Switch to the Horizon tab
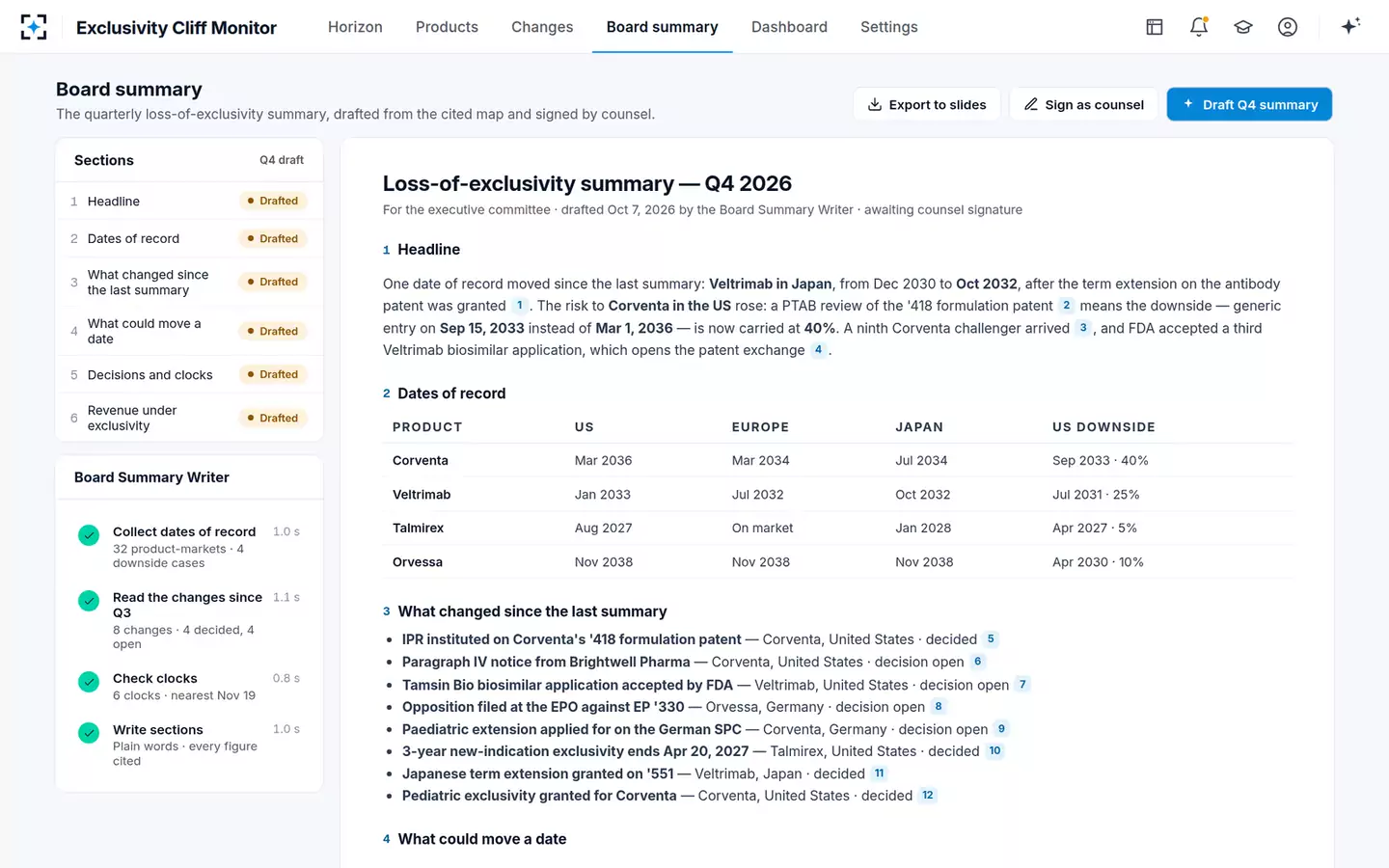1389x868 pixels. 355,27
